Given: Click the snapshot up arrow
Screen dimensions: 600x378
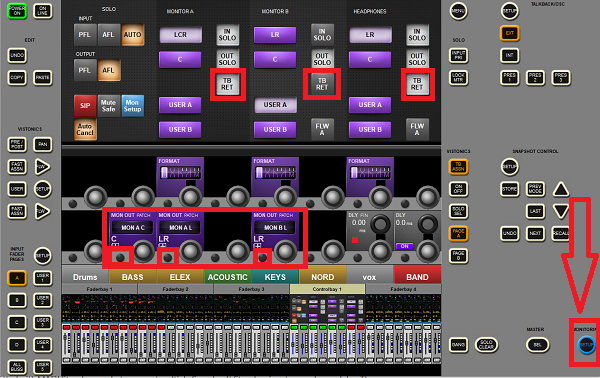Looking at the screenshot, I should tap(561, 189).
